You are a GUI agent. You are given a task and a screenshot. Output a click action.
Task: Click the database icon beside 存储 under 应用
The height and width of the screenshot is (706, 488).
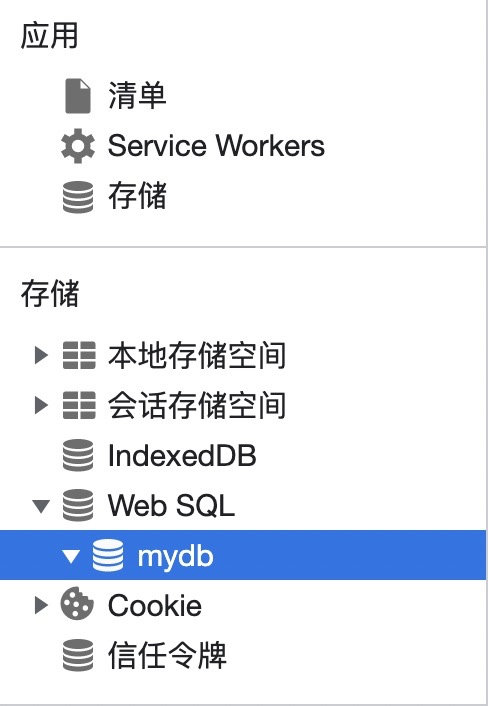78,197
